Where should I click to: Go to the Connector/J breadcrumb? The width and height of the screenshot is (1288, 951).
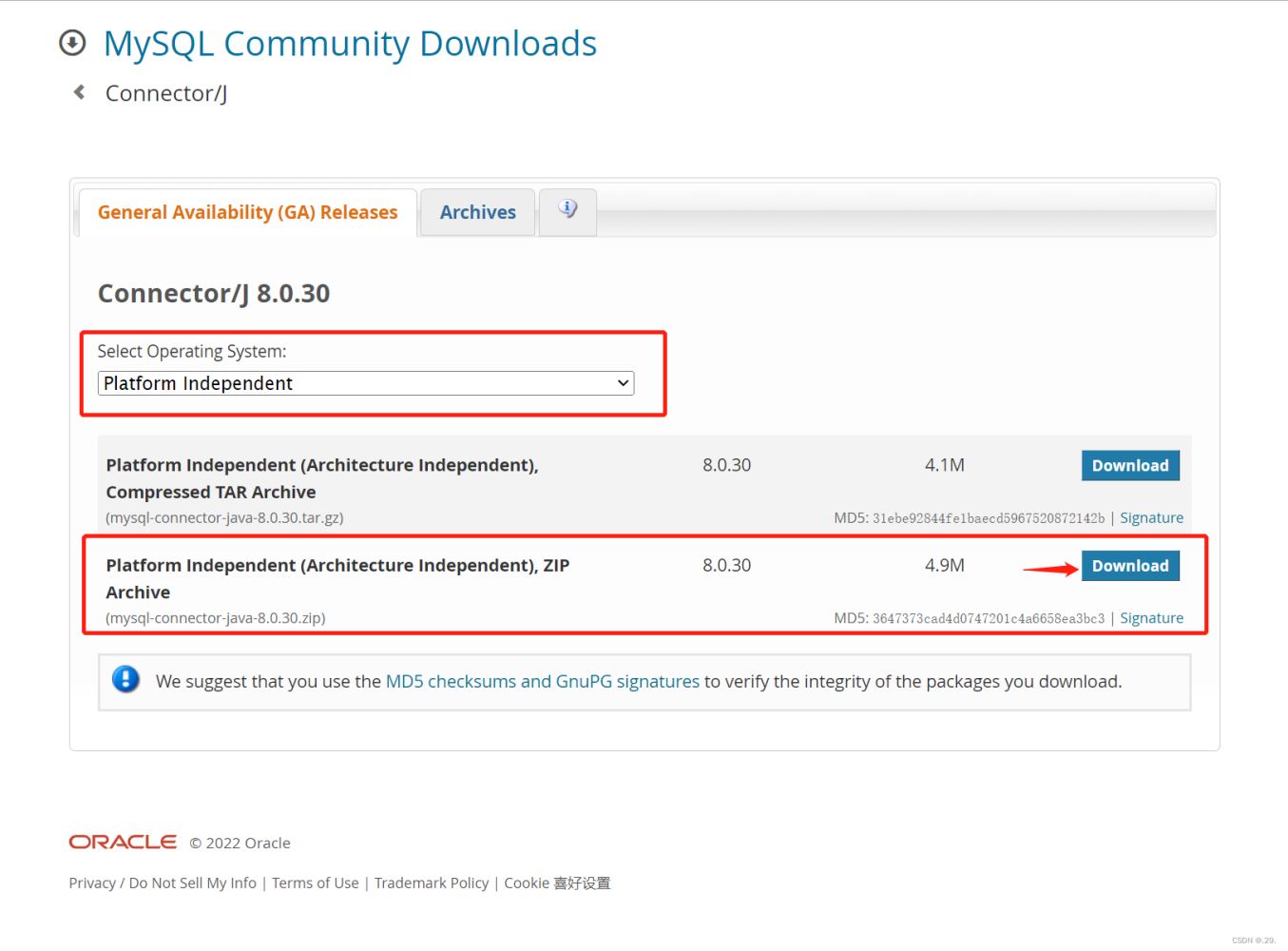[x=166, y=93]
